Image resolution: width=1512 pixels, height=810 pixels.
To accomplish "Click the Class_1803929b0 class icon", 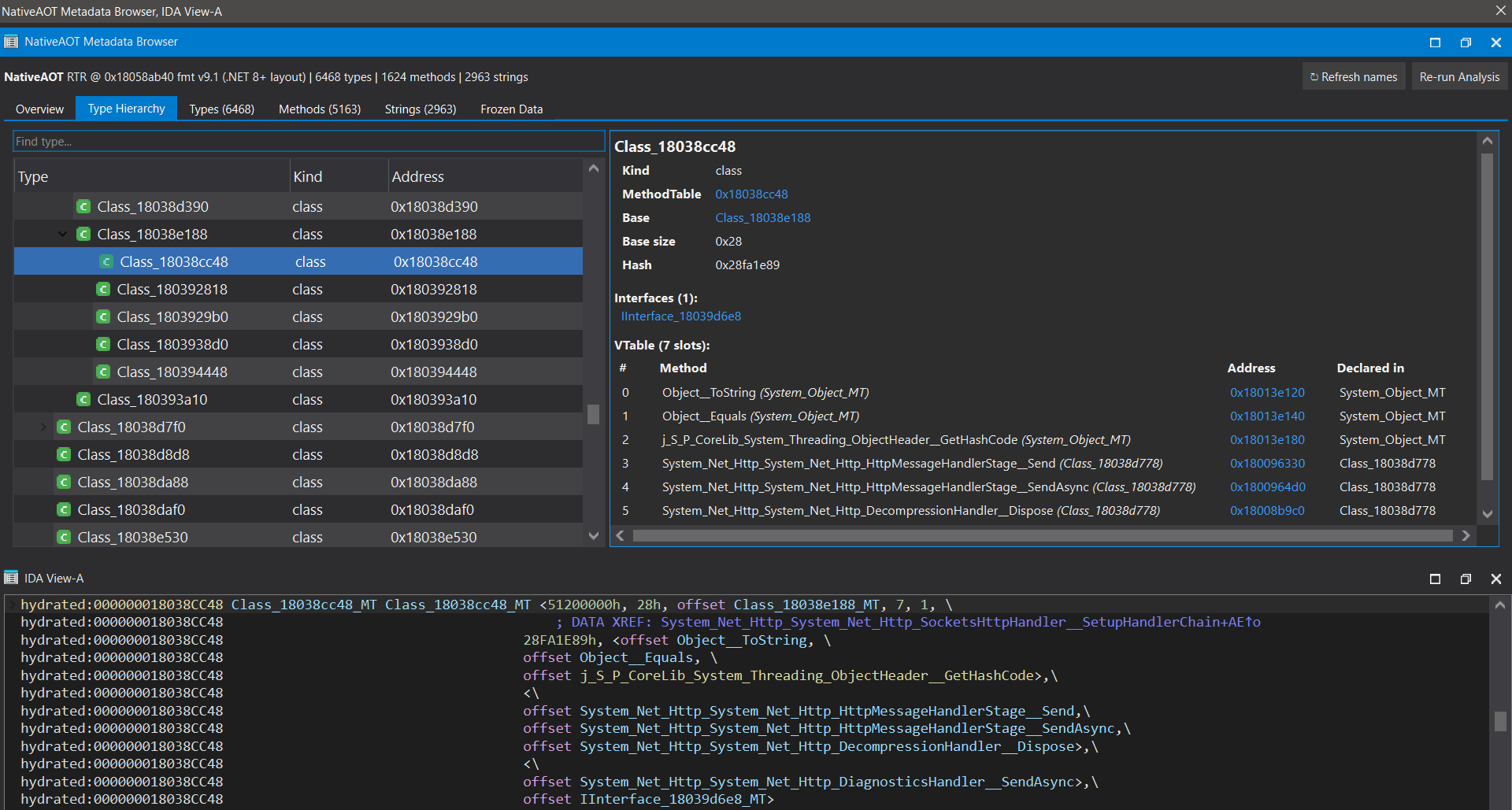I will point(103,317).
